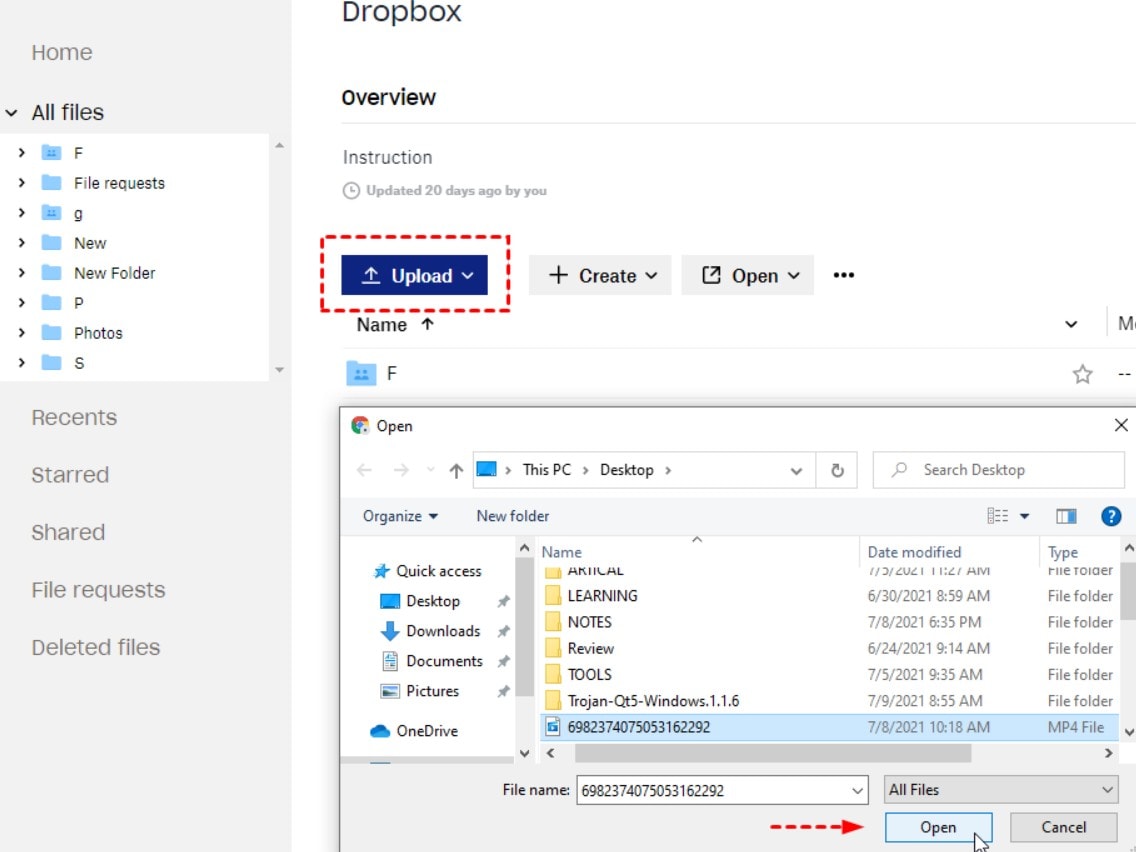Expand the g folder in sidebar tree
1136x852 pixels.
tap(22, 212)
